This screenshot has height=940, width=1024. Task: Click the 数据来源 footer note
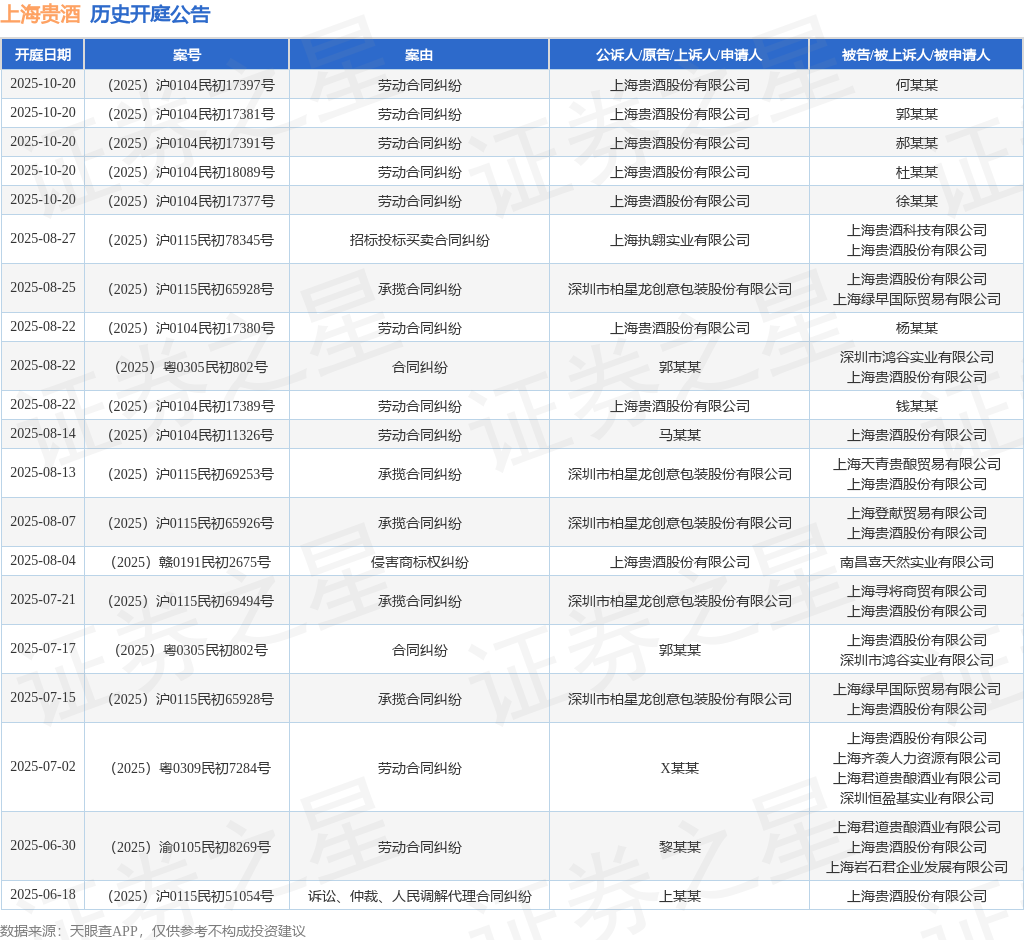(153, 931)
